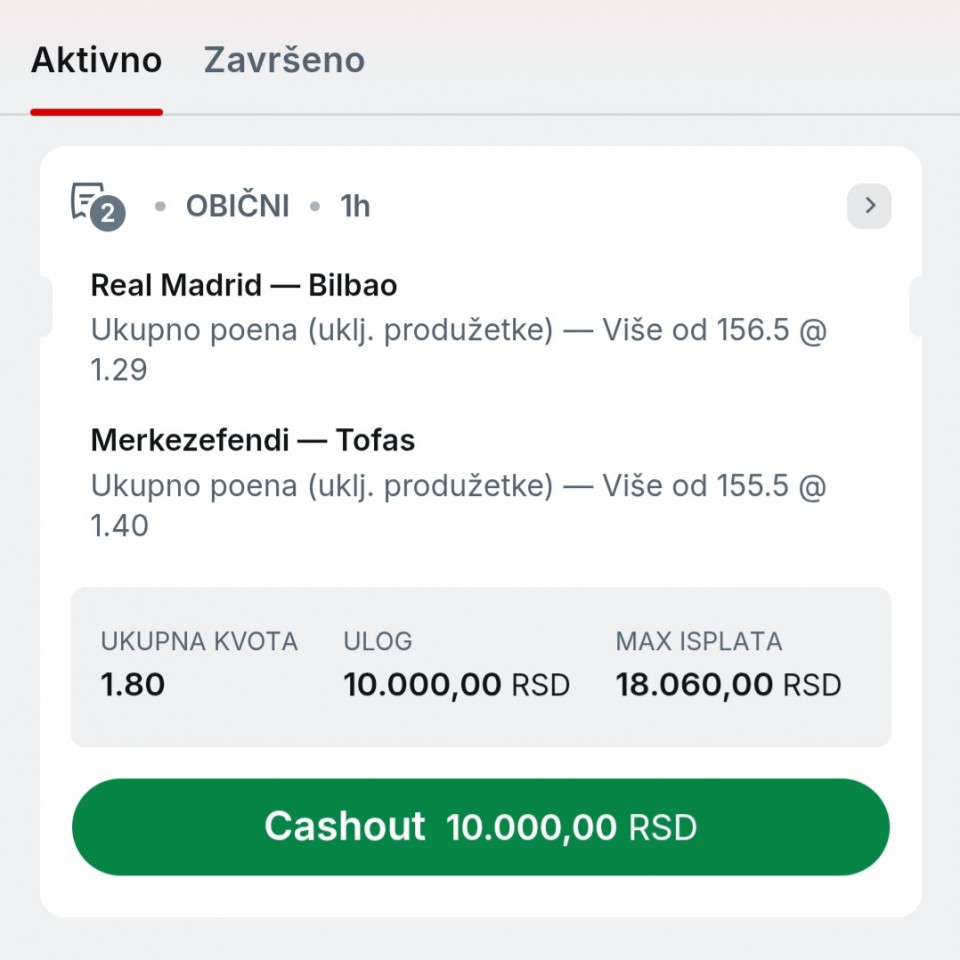The image size is (960, 960).
Task: Expand ticket details with the chevron arrow
Action: [869, 206]
